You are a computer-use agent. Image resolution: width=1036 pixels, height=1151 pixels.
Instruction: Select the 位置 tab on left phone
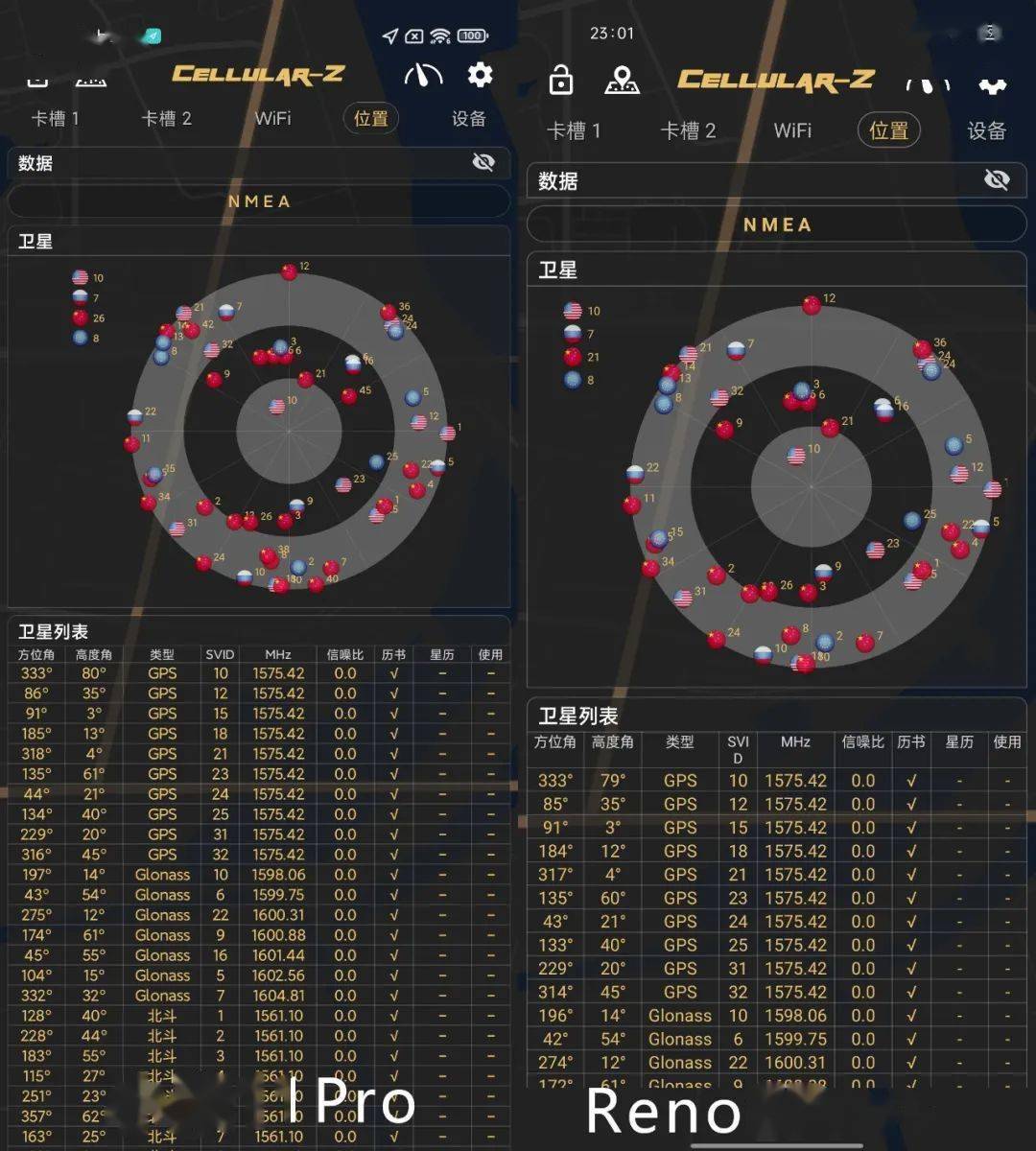[x=371, y=119]
